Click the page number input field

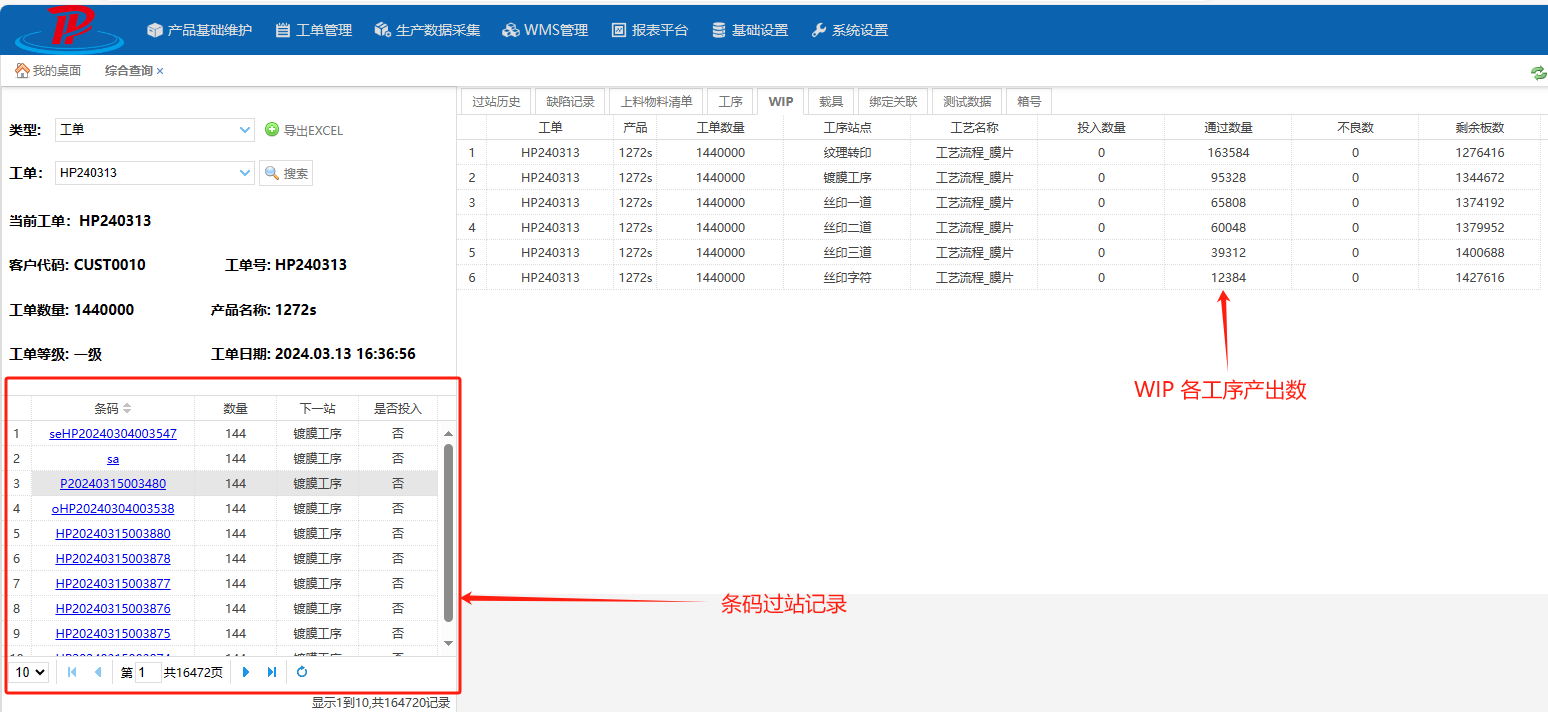pos(148,673)
